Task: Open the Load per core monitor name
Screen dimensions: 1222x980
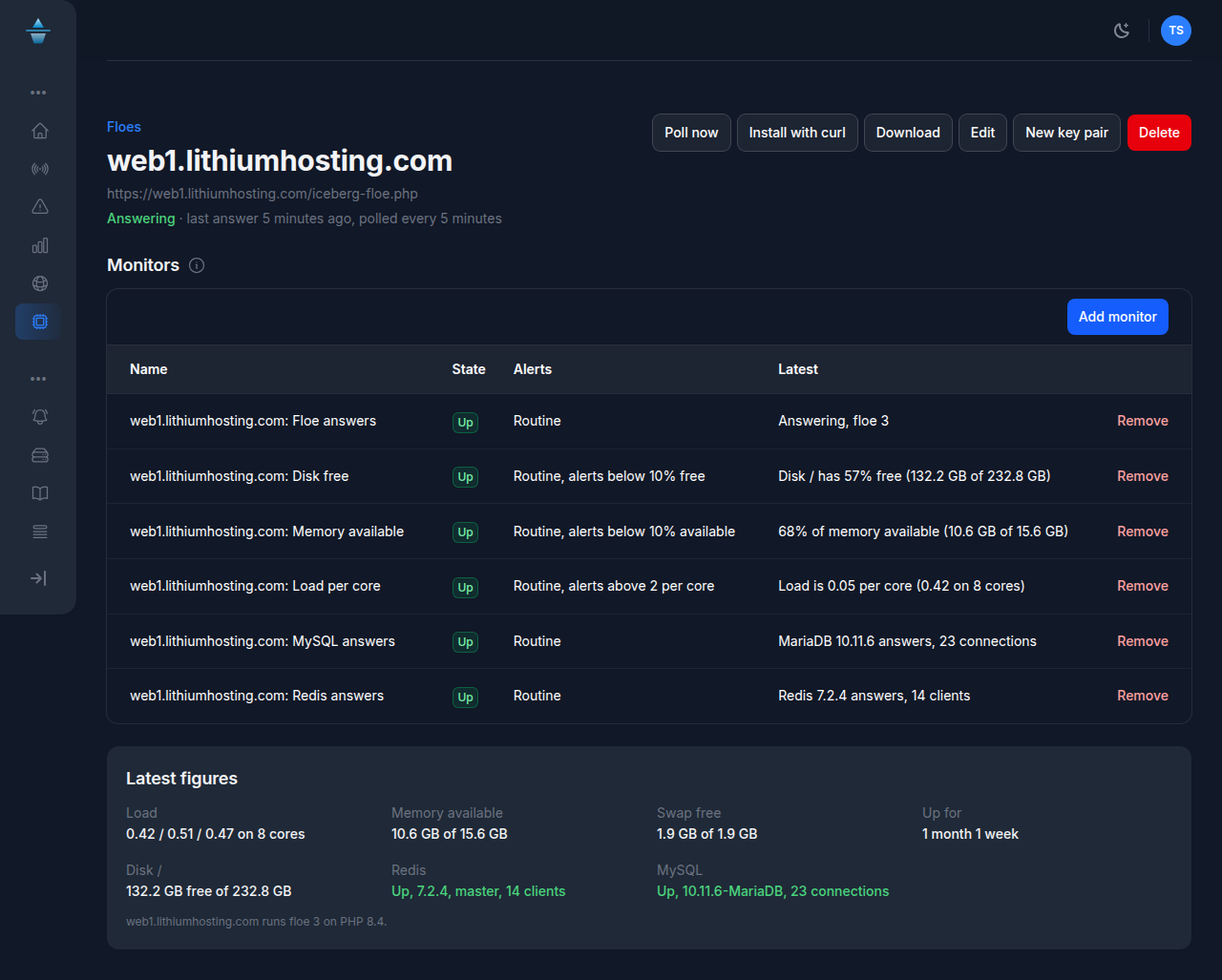Action: click(255, 586)
